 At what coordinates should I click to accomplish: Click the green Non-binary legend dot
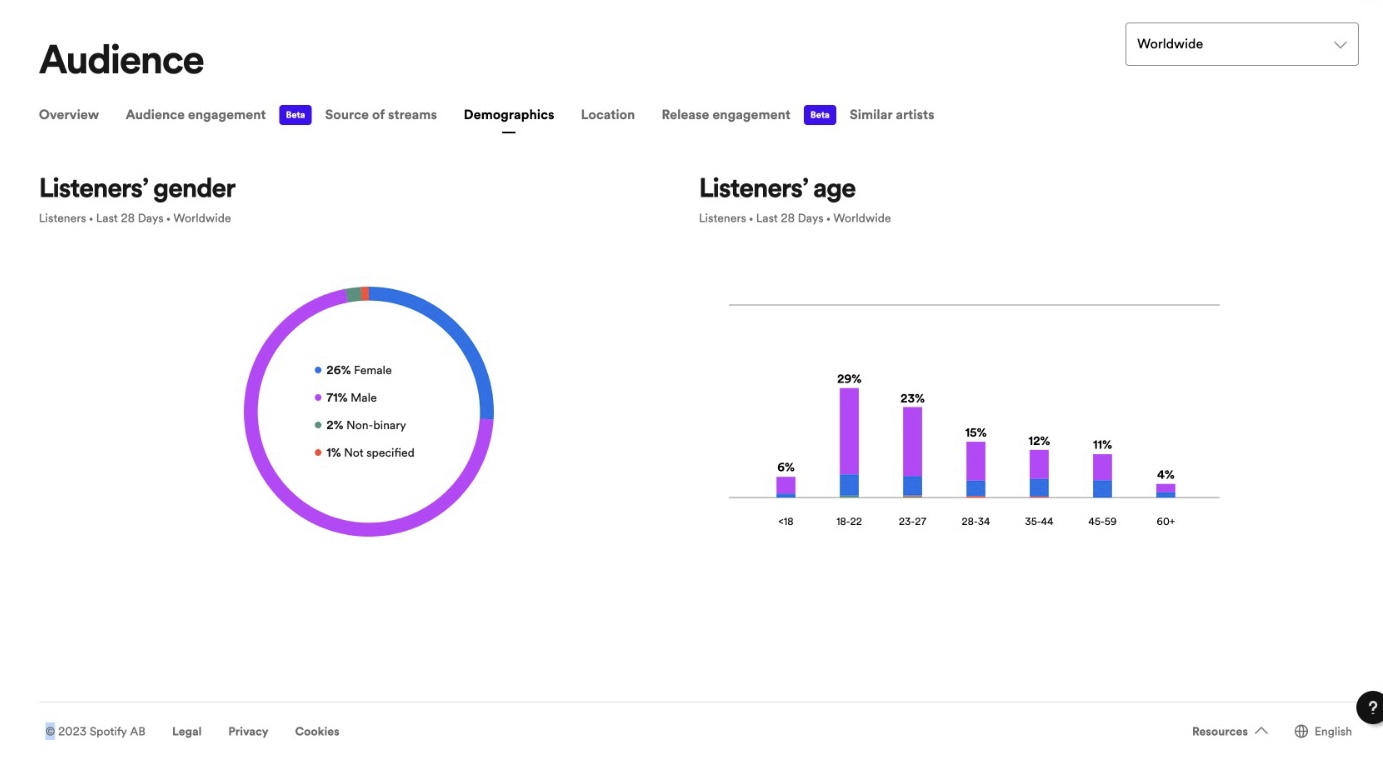pyautogui.click(x=318, y=425)
